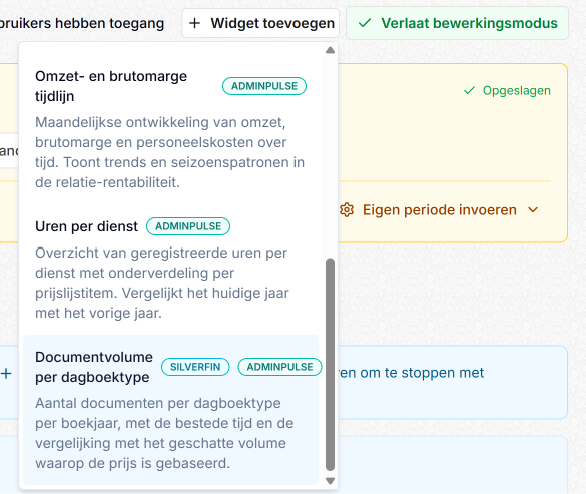
Task: Click the gear icon beside Eigen periode invoeren
Action: pos(347,210)
